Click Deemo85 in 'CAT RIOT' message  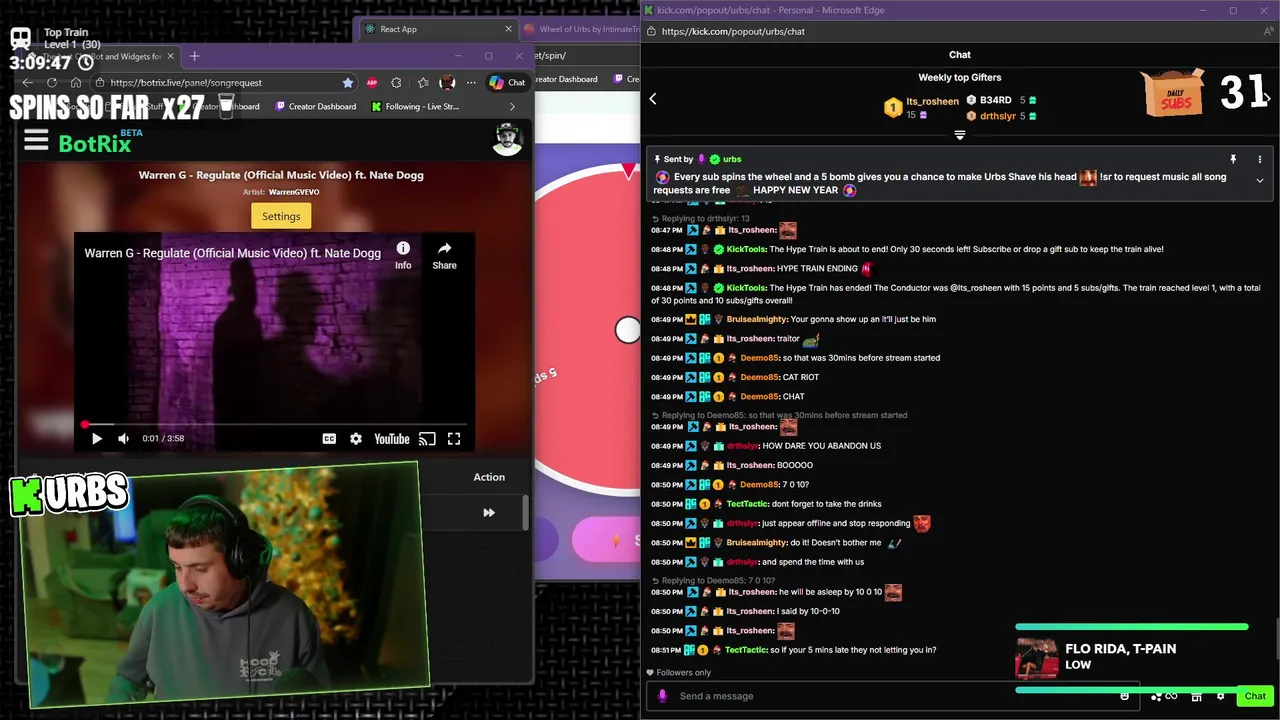759,377
